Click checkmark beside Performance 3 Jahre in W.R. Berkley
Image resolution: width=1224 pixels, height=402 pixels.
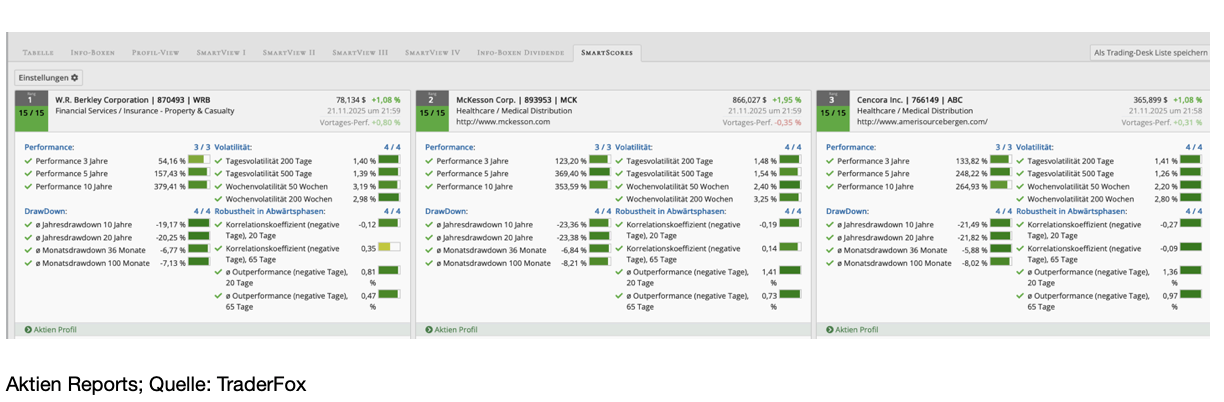[x=28, y=160]
